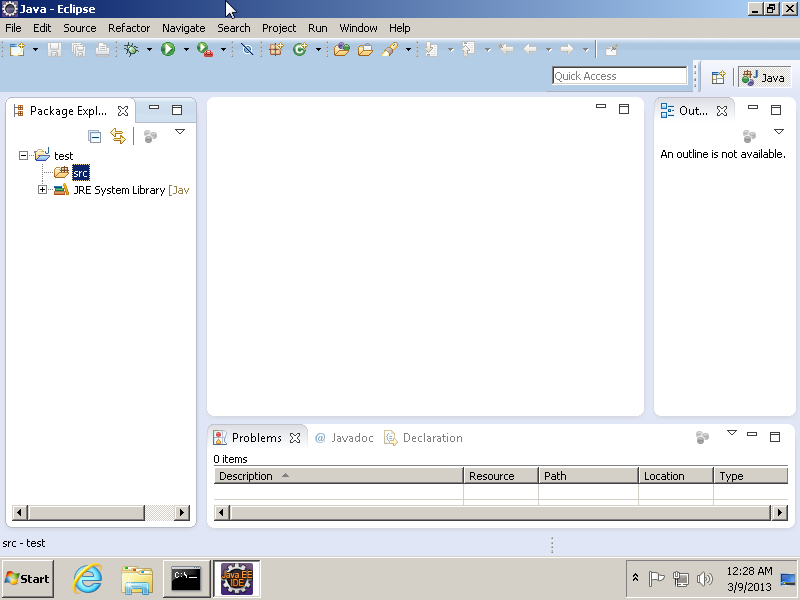Click the Open Task folder icon
Screen dimensions: 800x600
tap(365, 49)
